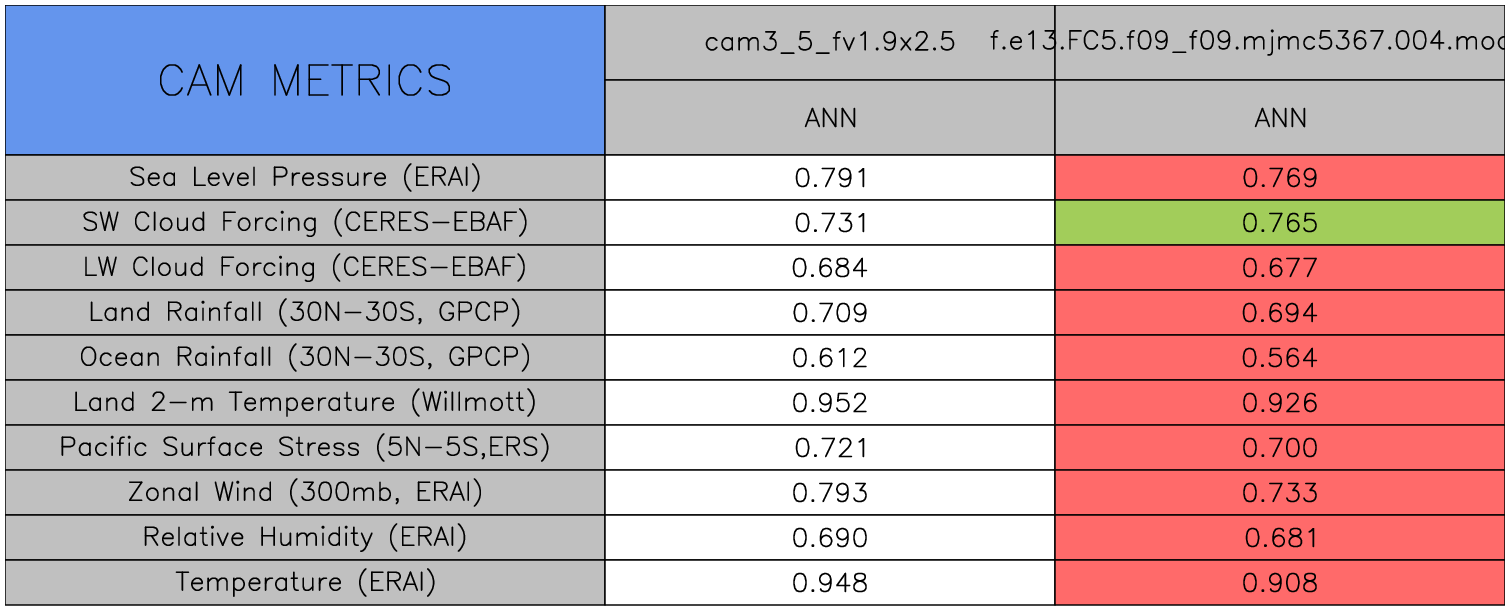Click the white cell showing 0.791
1510x611 pixels.
(830, 178)
